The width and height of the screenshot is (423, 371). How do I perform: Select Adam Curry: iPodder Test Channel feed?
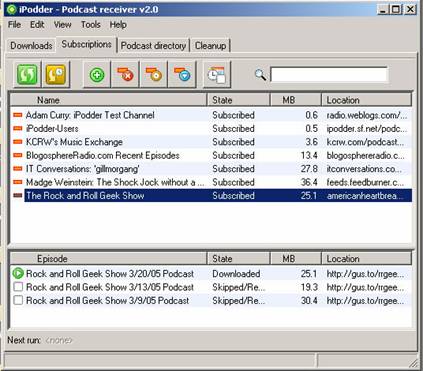pyautogui.click(x=211, y=115)
